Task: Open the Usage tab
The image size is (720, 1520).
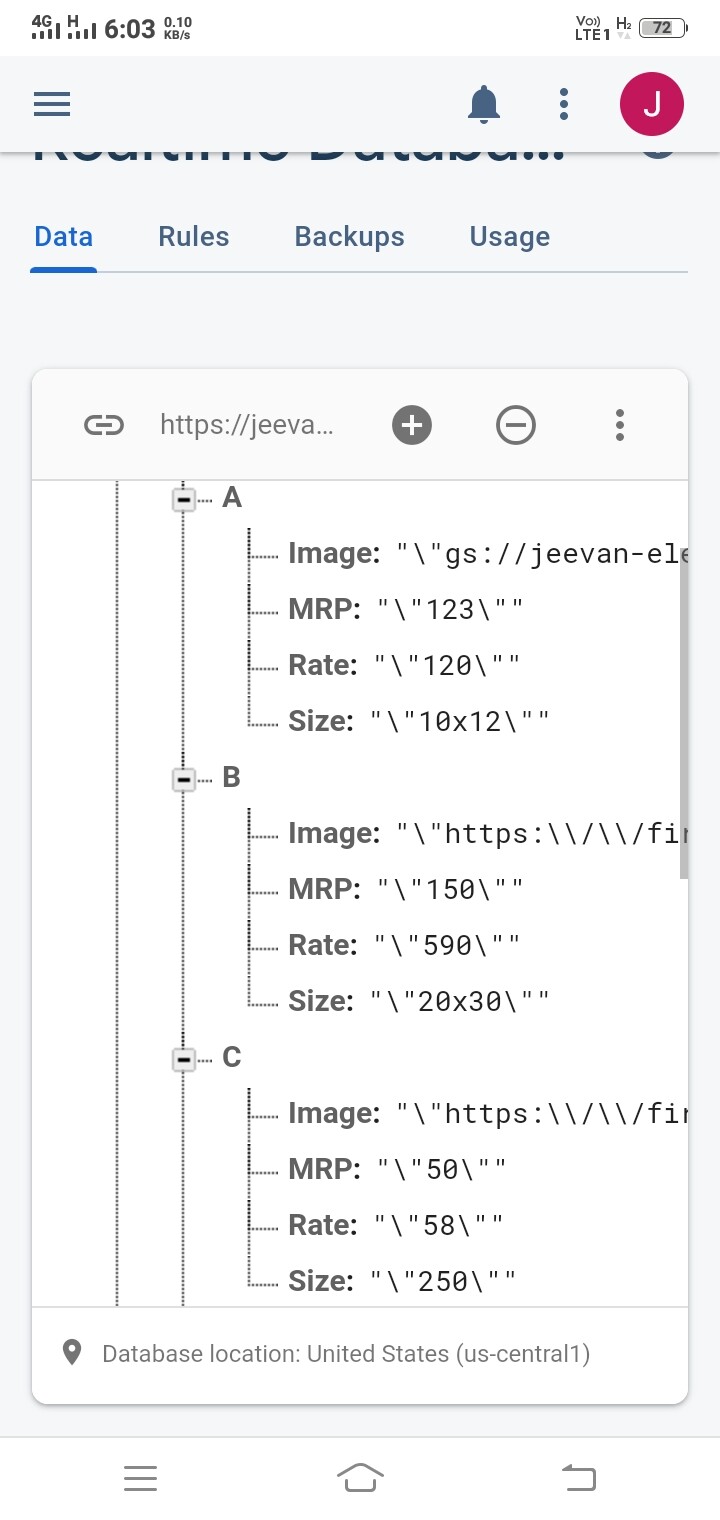Action: pyautogui.click(x=510, y=237)
